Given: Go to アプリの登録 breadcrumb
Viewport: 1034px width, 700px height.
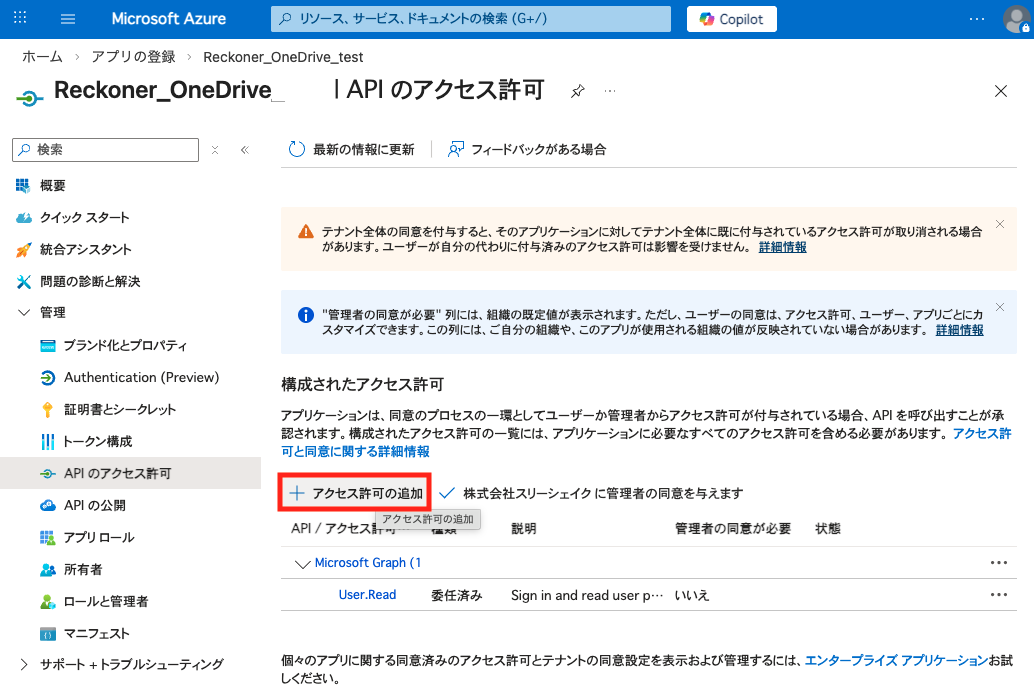Looking at the screenshot, I should pyautogui.click(x=133, y=57).
